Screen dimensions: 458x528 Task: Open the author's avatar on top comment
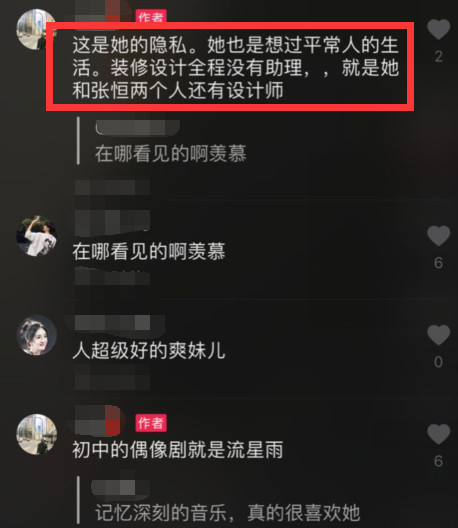pyautogui.click(x=35, y=30)
